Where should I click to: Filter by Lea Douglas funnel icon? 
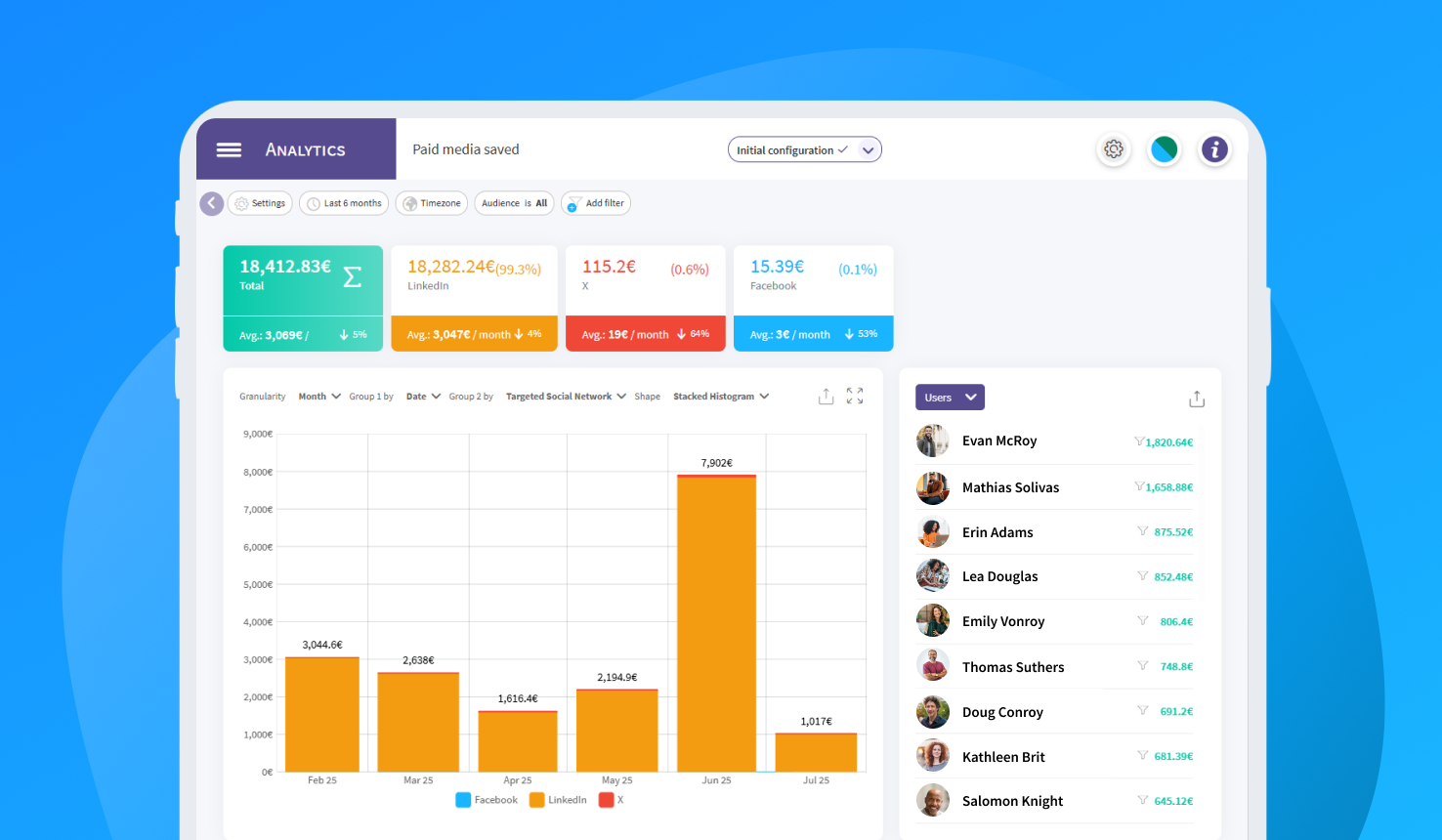(1143, 576)
